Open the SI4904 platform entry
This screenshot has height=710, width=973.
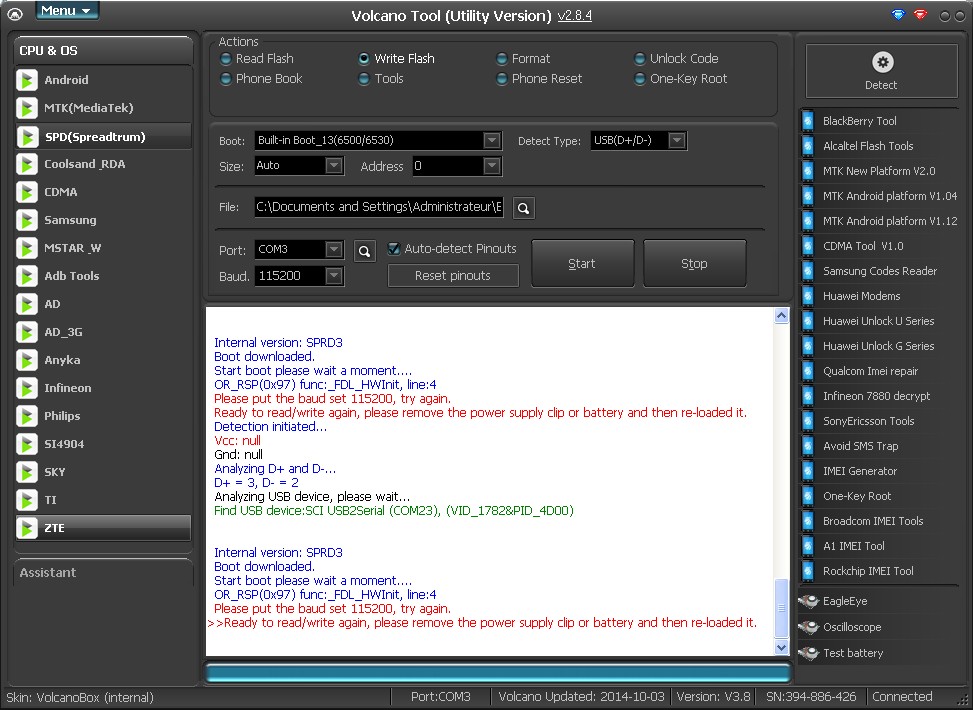(x=103, y=444)
